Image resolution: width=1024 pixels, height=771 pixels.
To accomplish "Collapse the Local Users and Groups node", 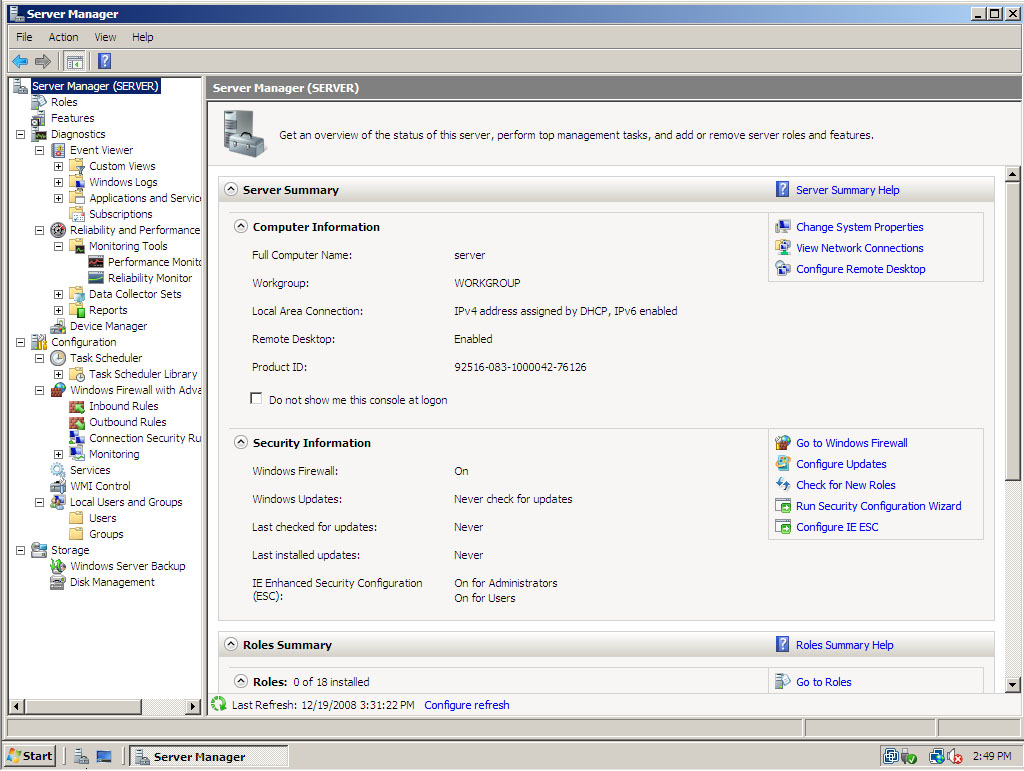I will (39, 502).
